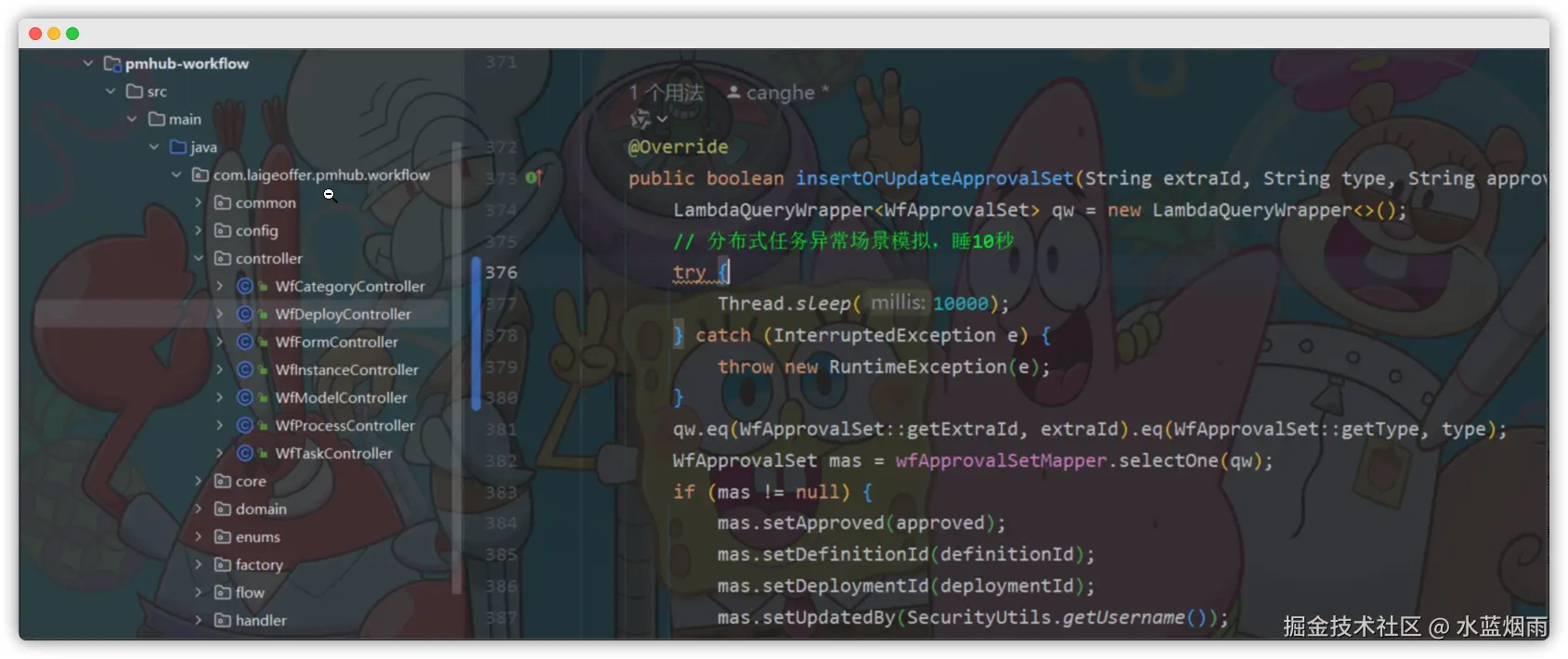Click the enums package icon
Screen dimensions: 1568x659
click(x=223, y=536)
